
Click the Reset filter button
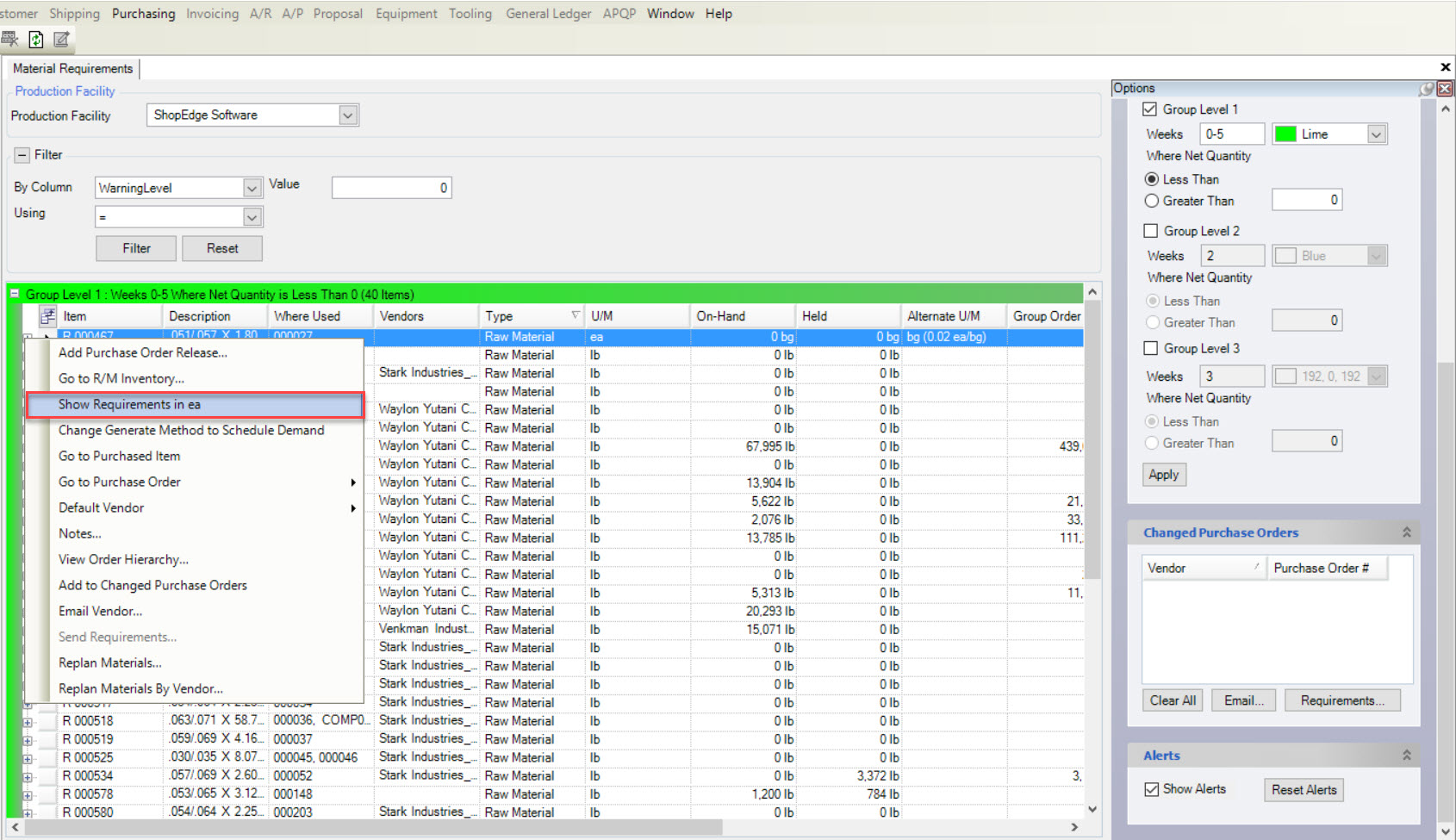click(x=222, y=248)
